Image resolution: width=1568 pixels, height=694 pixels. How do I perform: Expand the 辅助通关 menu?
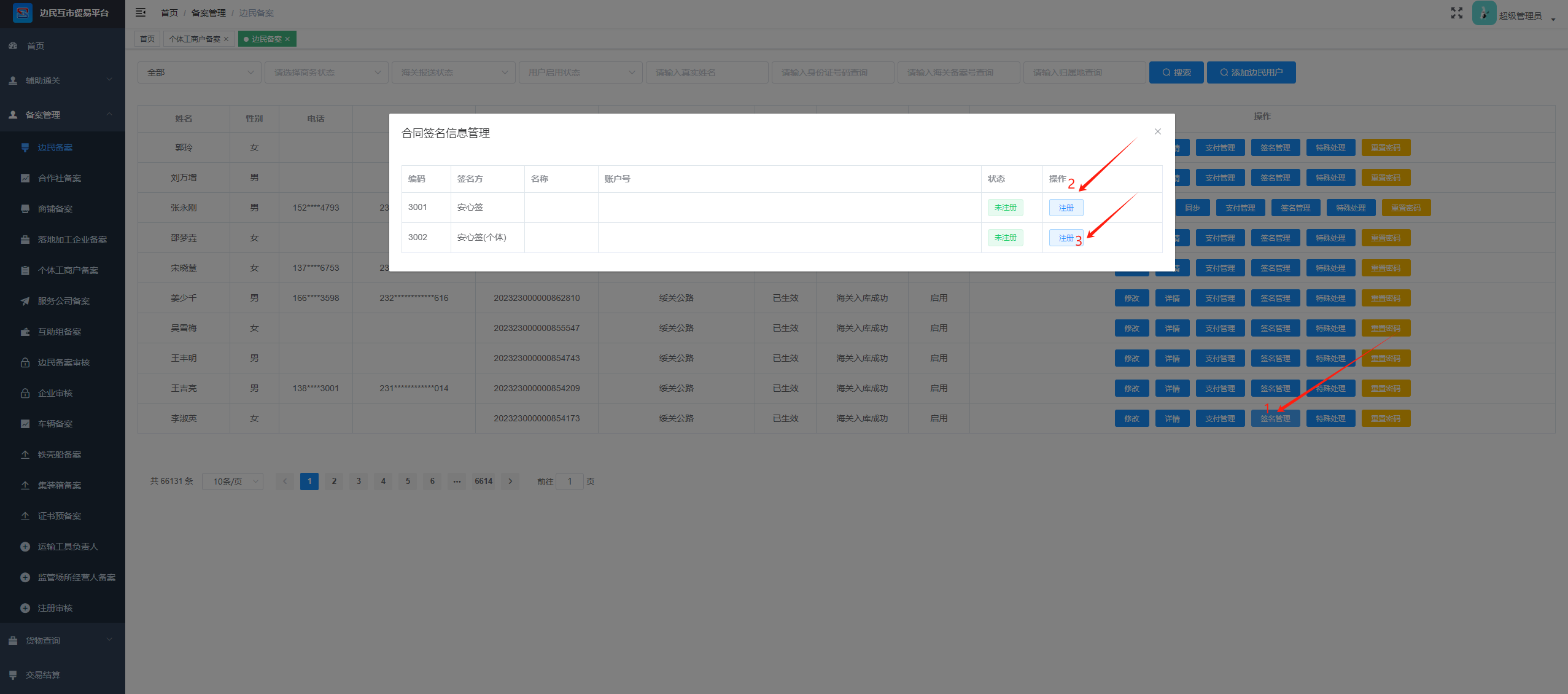(x=63, y=80)
